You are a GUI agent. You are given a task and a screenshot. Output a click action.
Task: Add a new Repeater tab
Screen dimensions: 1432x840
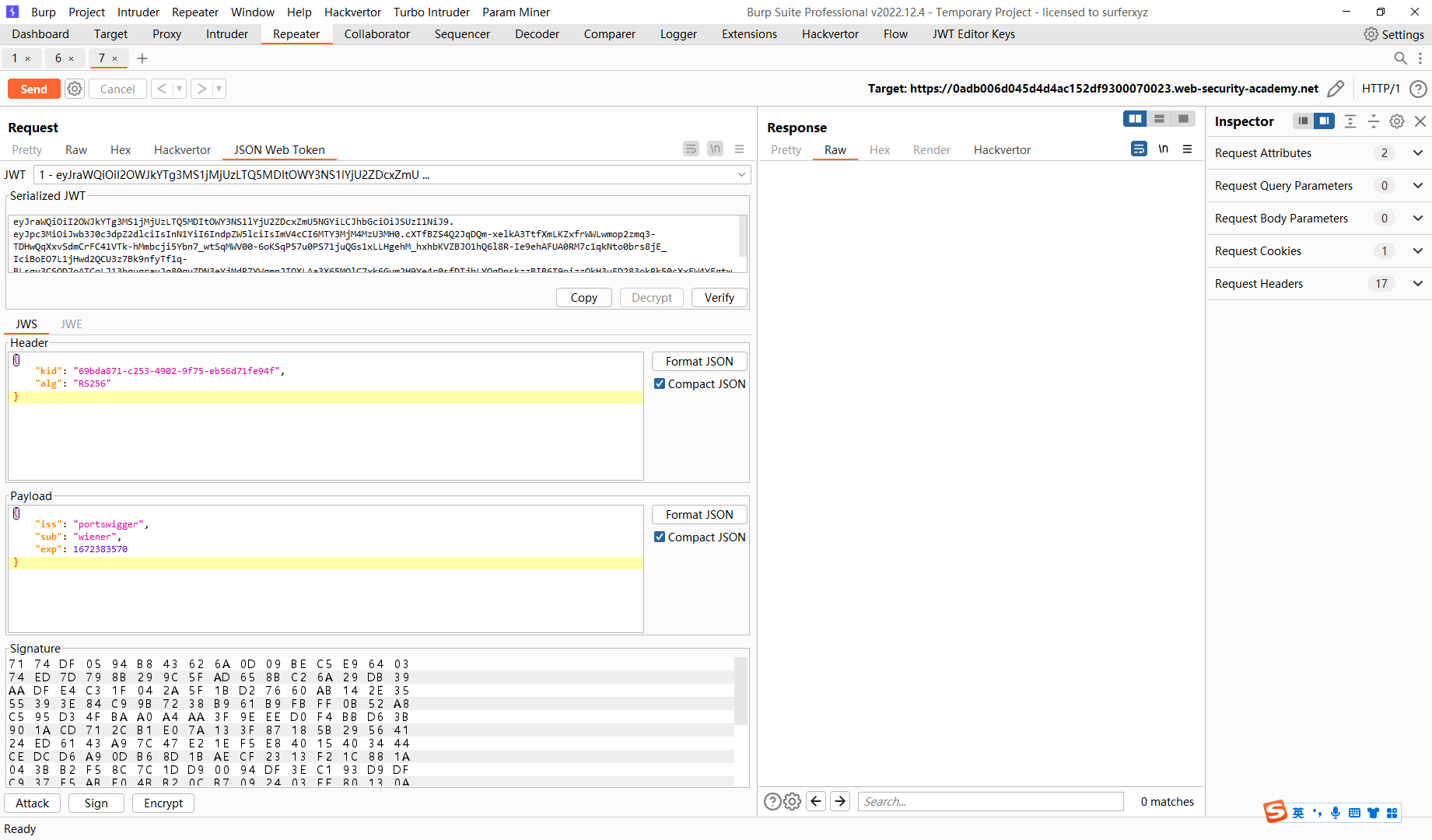click(142, 58)
